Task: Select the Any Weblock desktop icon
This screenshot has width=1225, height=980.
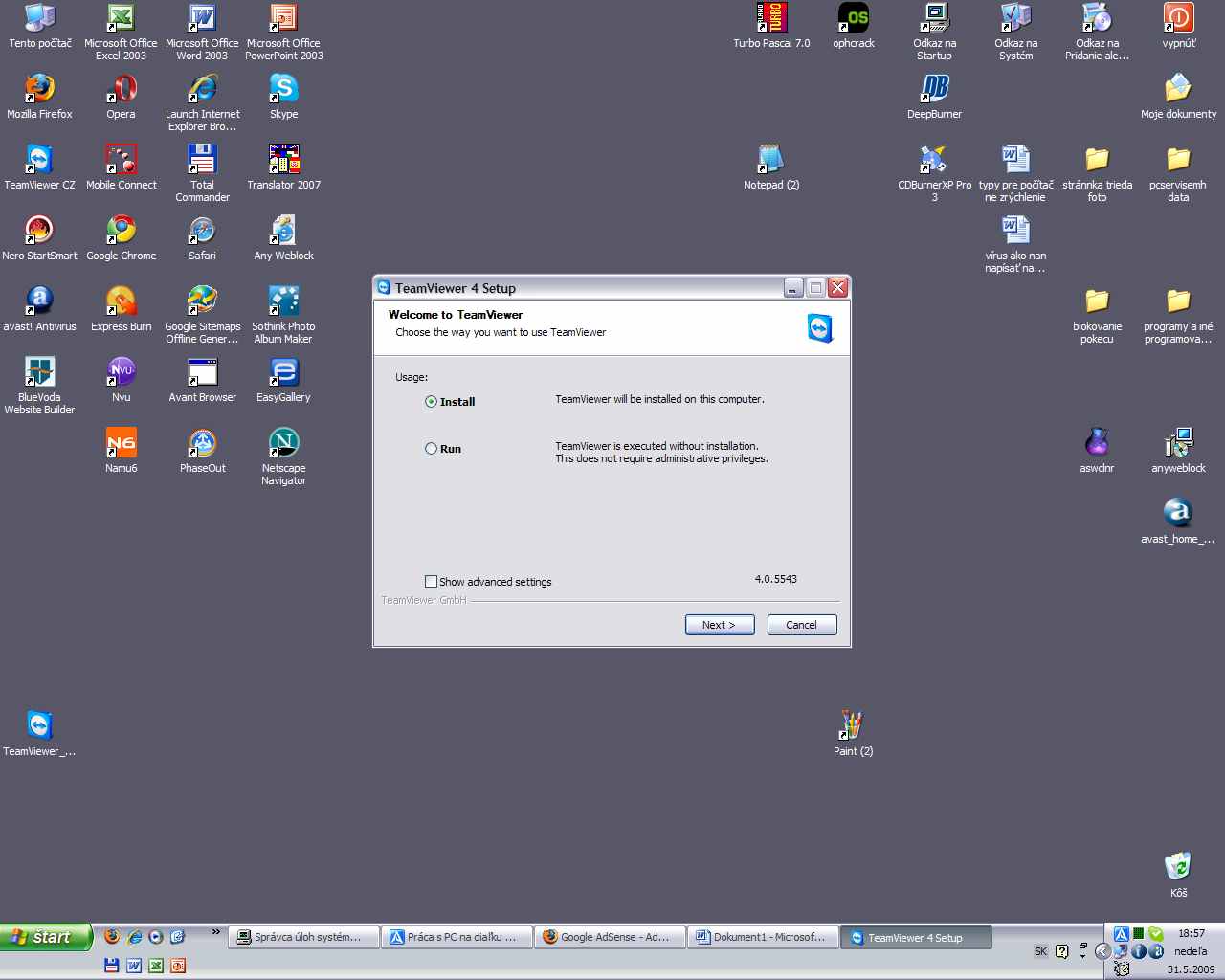Action: 284,238
